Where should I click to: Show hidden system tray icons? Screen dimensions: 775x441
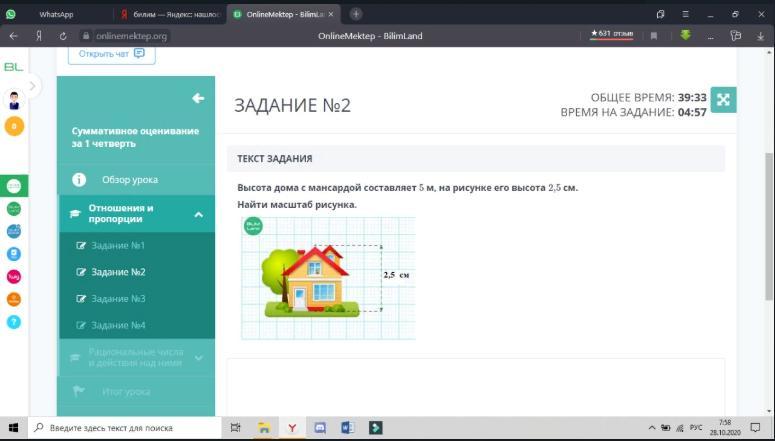pos(652,428)
